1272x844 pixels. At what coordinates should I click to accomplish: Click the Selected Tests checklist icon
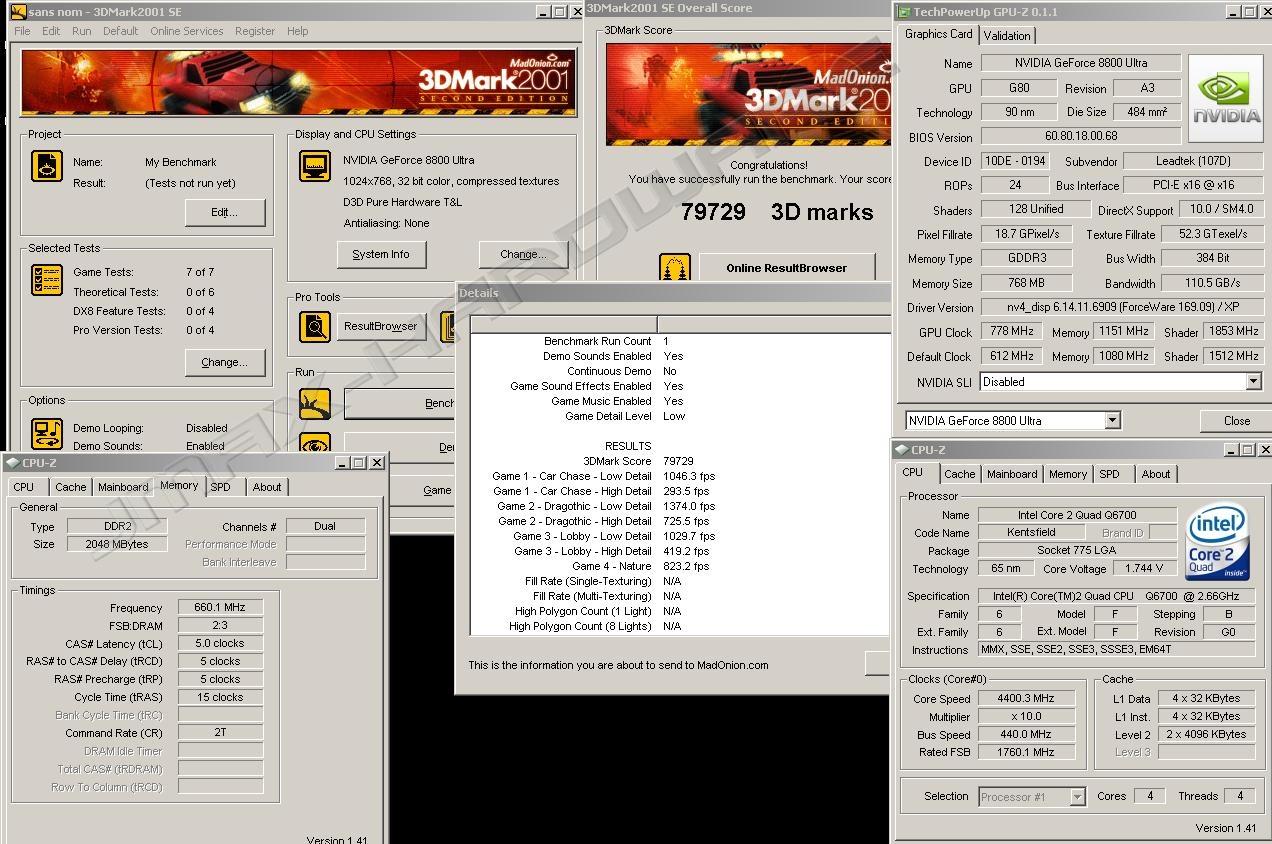tap(47, 280)
